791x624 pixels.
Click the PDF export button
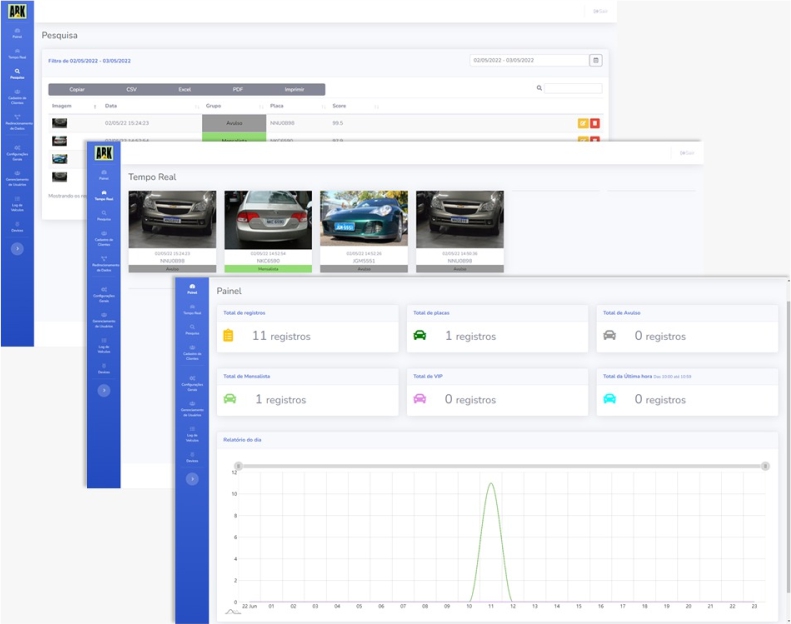(x=238, y=89)
